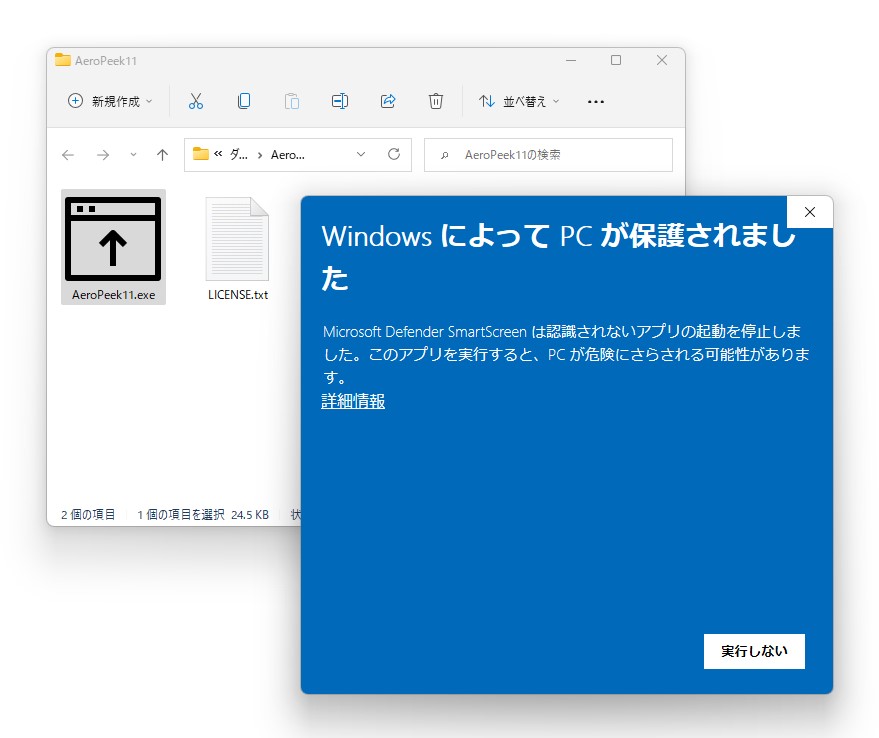The image size is (879, 738).
Task: Open the 新規作成 dropdown menu
Action: click(x=108, y=100)
